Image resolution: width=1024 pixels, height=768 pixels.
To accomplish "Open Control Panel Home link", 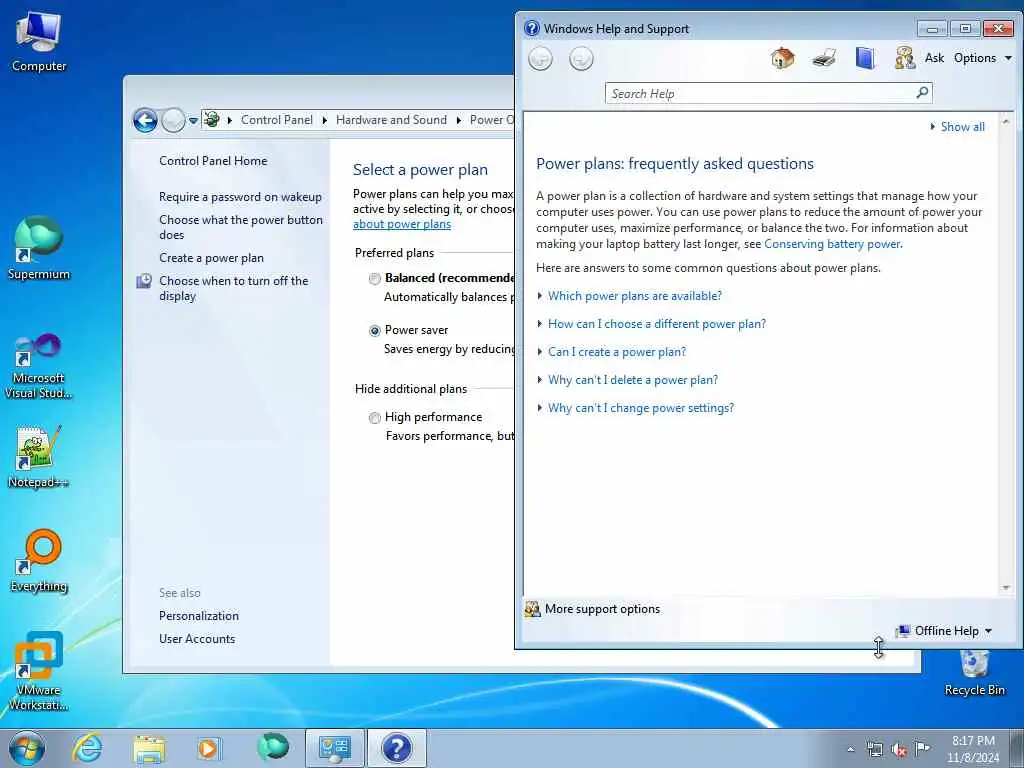I will tap(213, 161).
